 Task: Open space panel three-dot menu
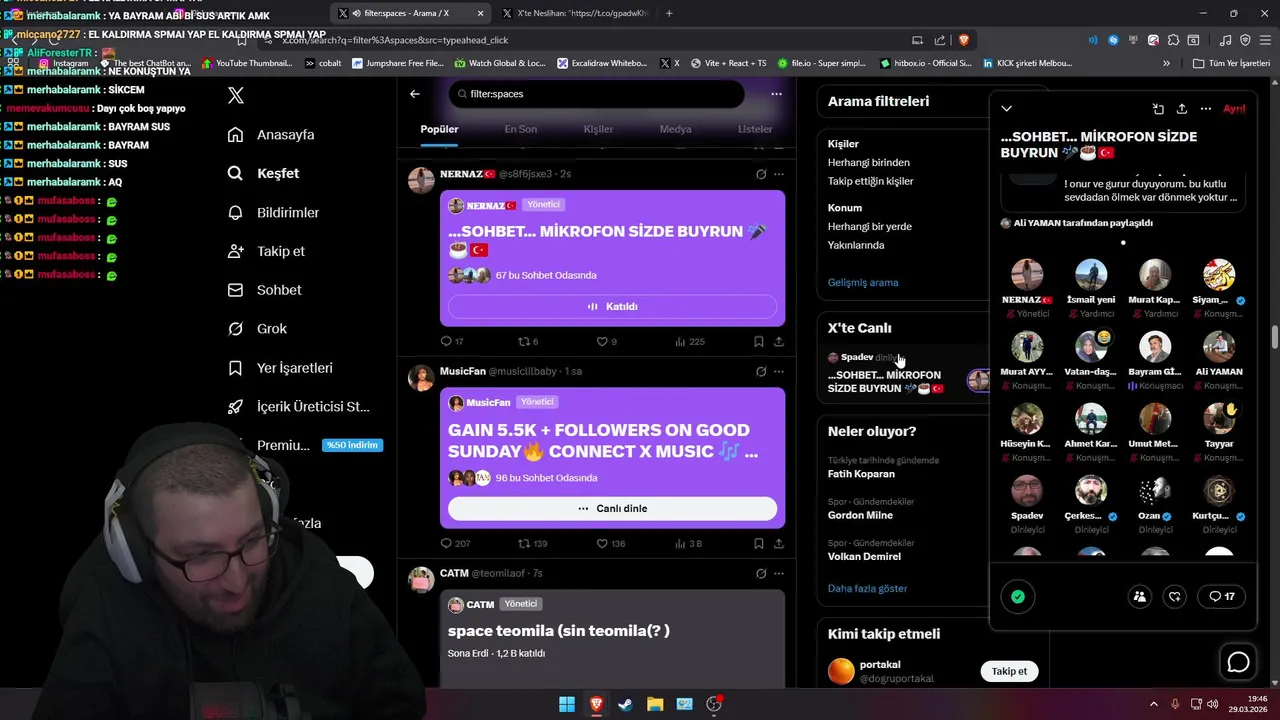click(1206, 108)
